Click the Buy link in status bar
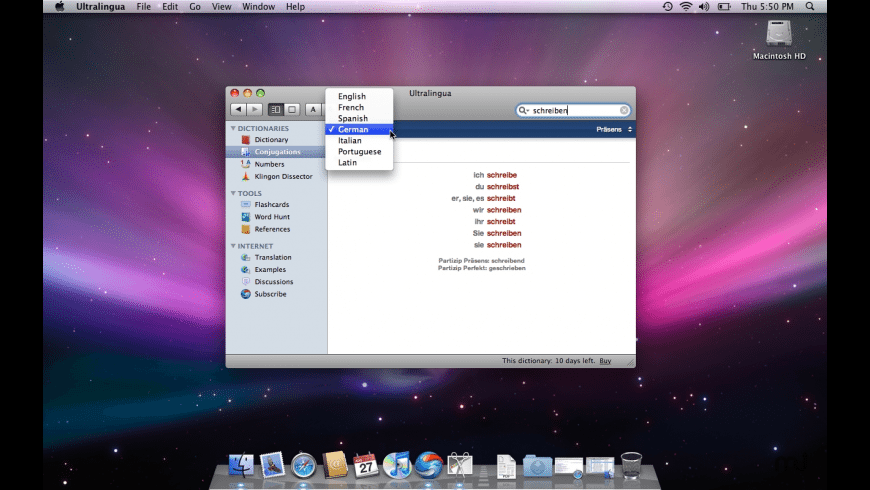The height and width of the screenshot is (490, 870). coord(605,361)
